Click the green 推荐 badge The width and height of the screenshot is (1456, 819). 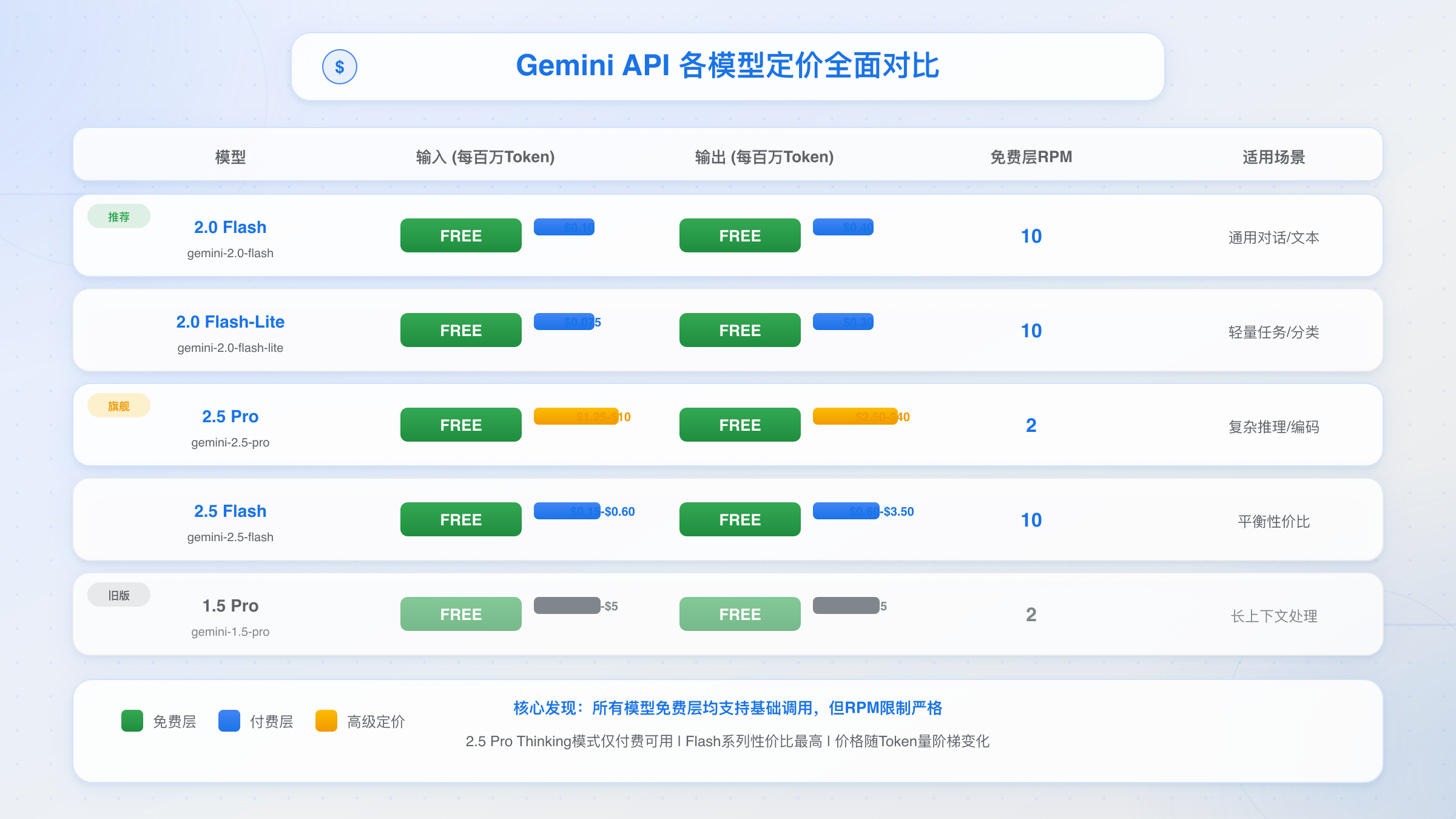click(x=119, y=217)
